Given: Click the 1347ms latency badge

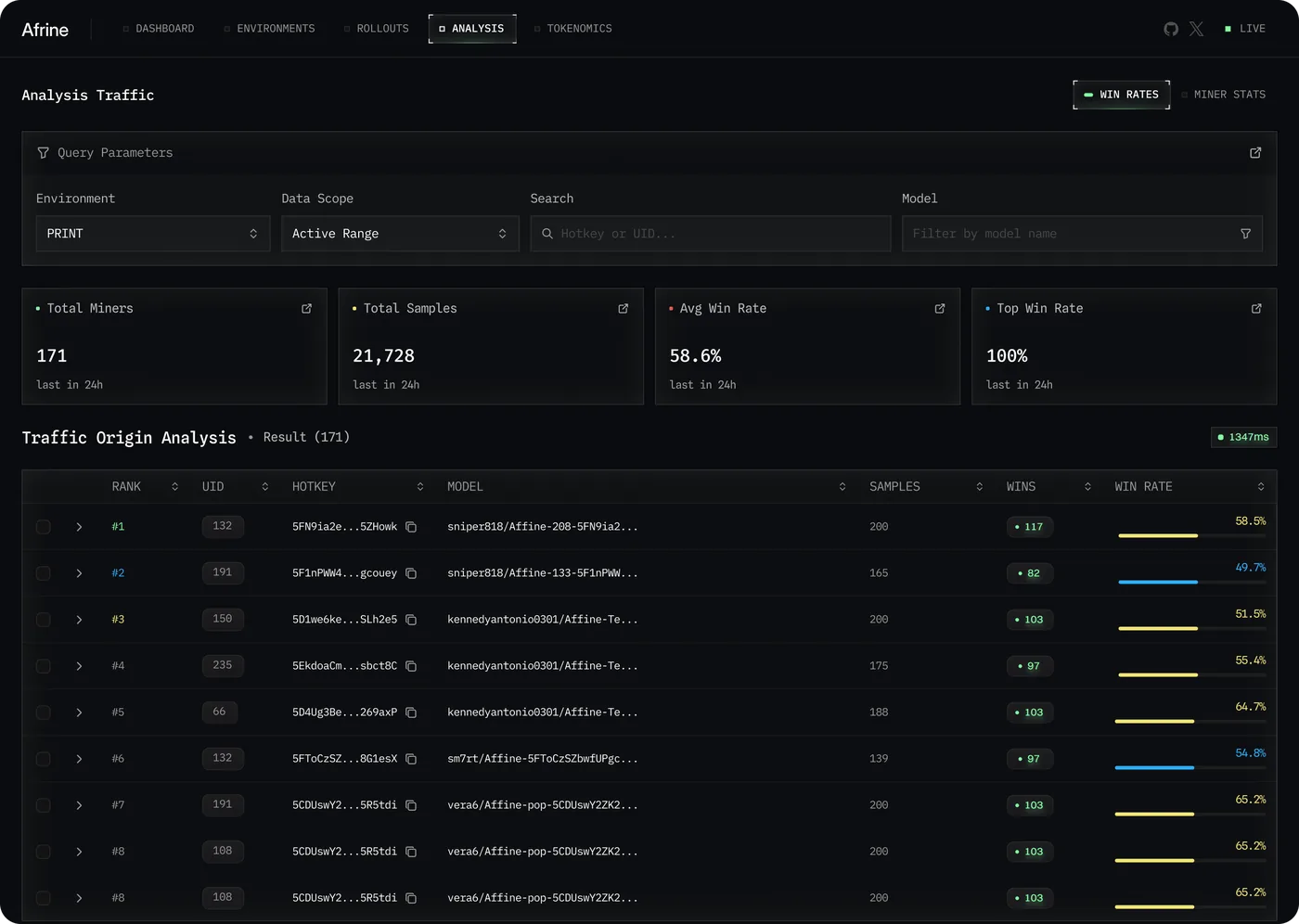Looking at the screenshot, I should coord(1243,437).
